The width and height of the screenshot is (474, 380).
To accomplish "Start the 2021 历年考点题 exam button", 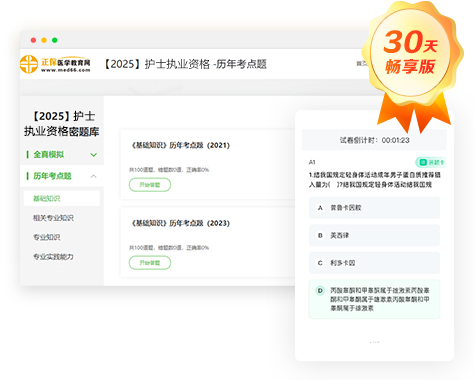I will pyautogui.click(x=150, y=185).
